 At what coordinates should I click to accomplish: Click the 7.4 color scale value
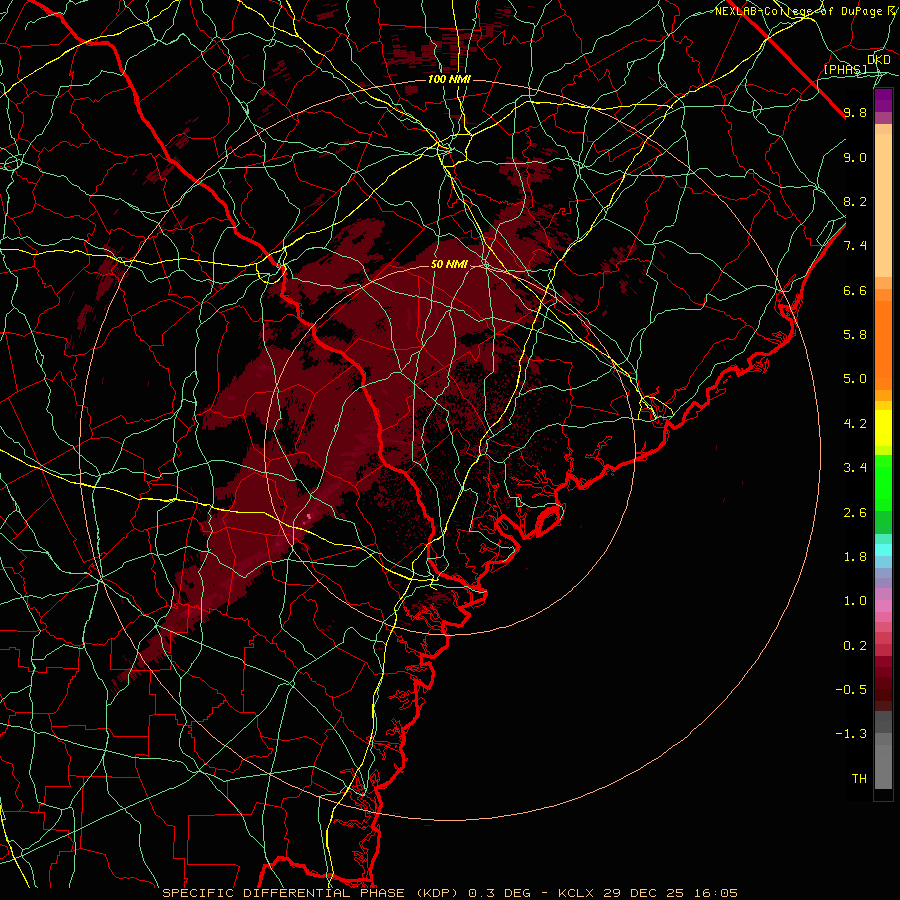(x=855, y=246)
